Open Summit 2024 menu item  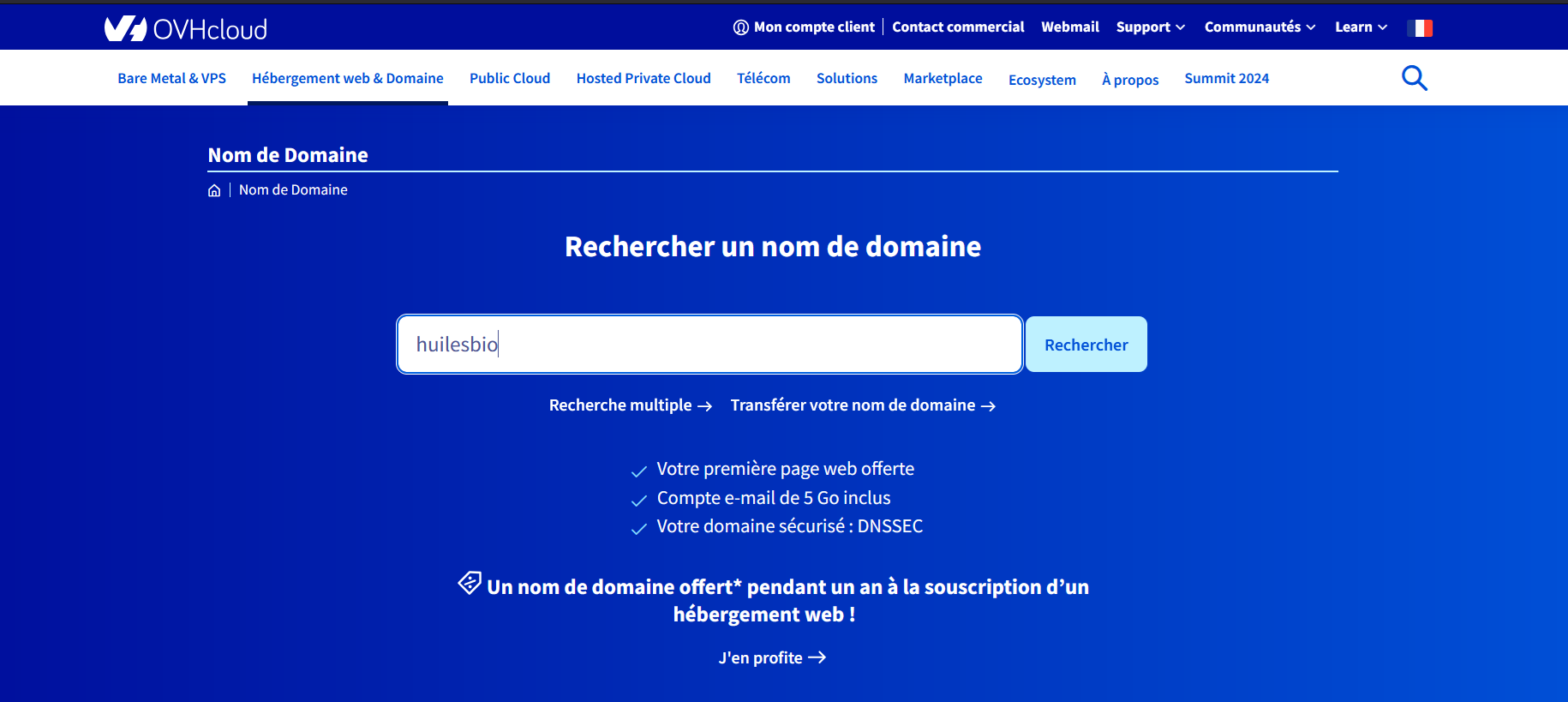point(1226,78)
